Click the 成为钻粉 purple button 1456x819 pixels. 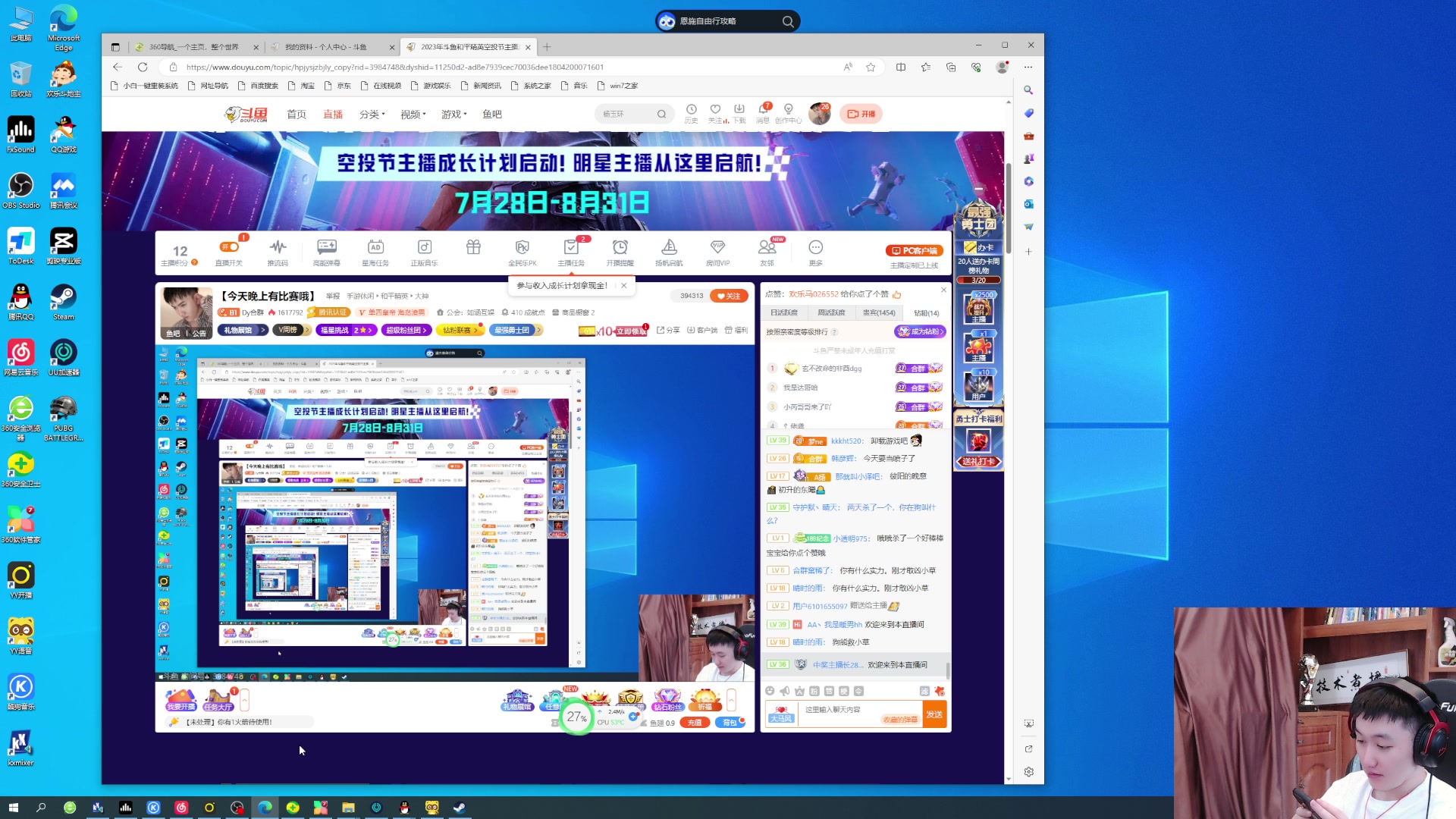pos(920,331)
